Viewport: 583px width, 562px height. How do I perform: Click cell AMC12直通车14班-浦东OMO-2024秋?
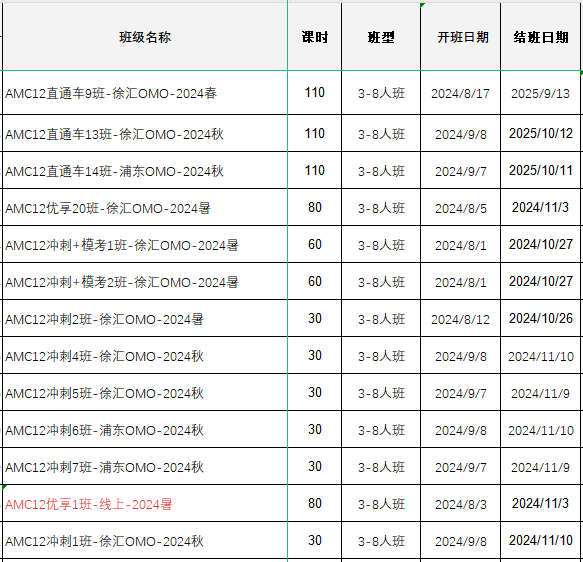click(x=145, y=170)
